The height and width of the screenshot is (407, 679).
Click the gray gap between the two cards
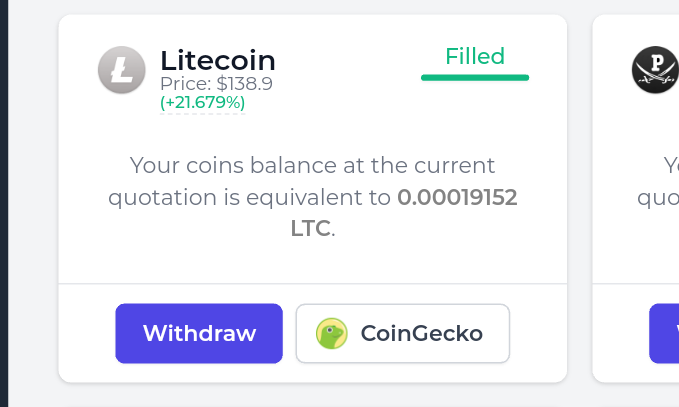pyautogui.click(x=580, y=200)
